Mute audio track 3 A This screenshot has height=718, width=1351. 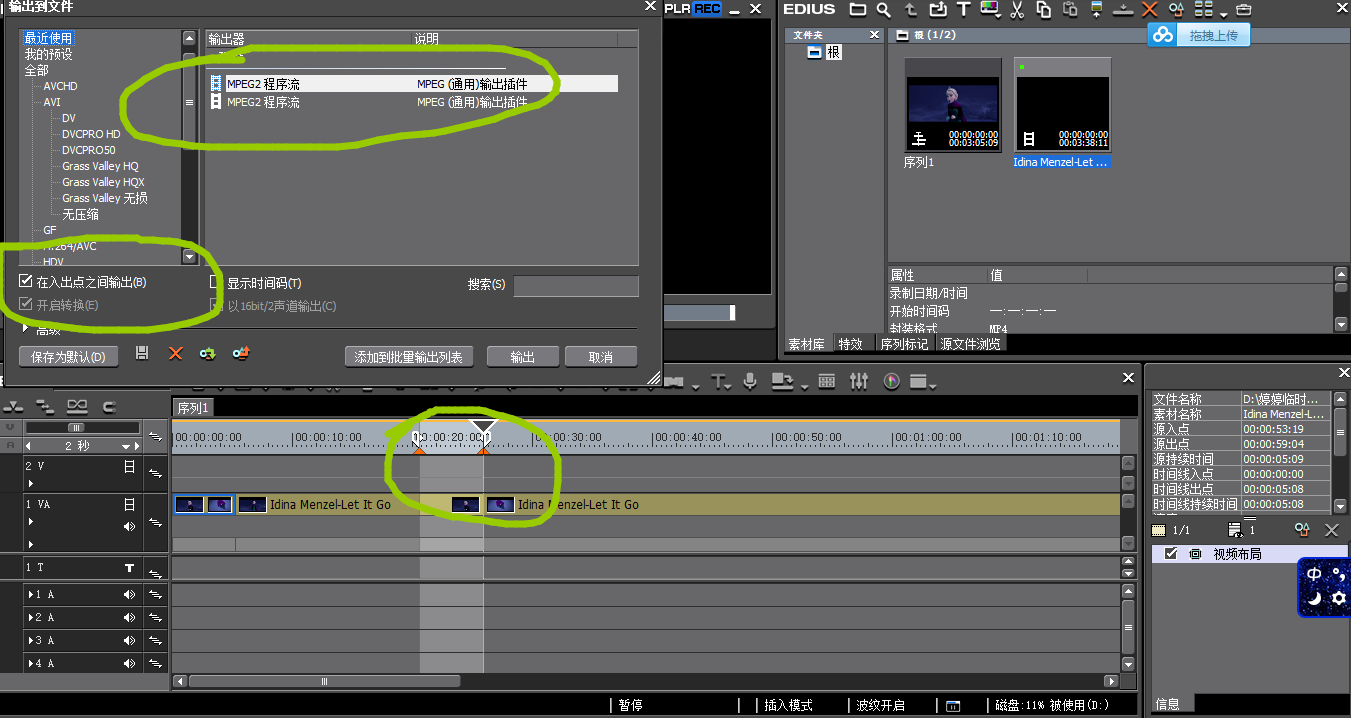pyautogui.click(x=129, y=641)
